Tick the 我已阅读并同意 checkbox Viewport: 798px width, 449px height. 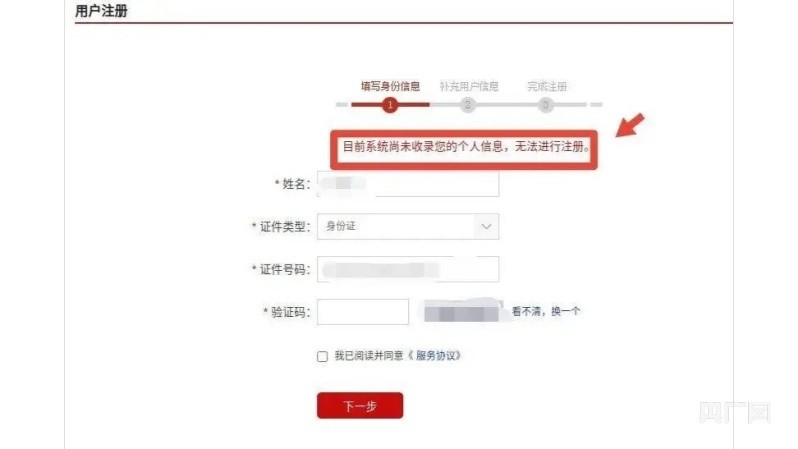[322, 356]
